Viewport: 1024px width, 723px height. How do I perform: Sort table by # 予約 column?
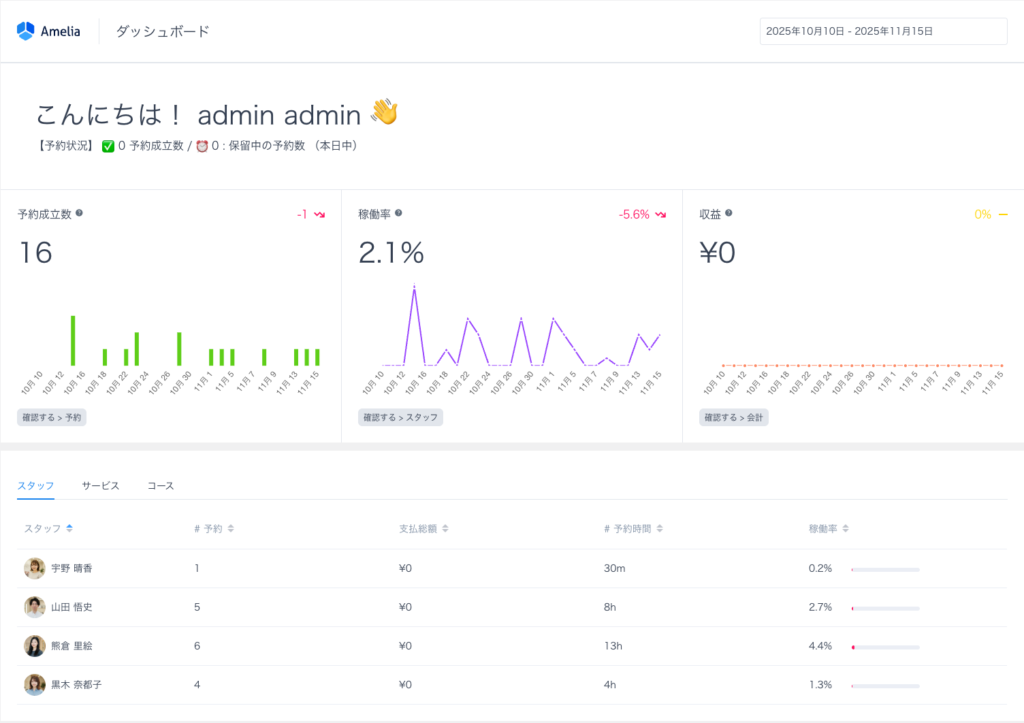point(231,528)
